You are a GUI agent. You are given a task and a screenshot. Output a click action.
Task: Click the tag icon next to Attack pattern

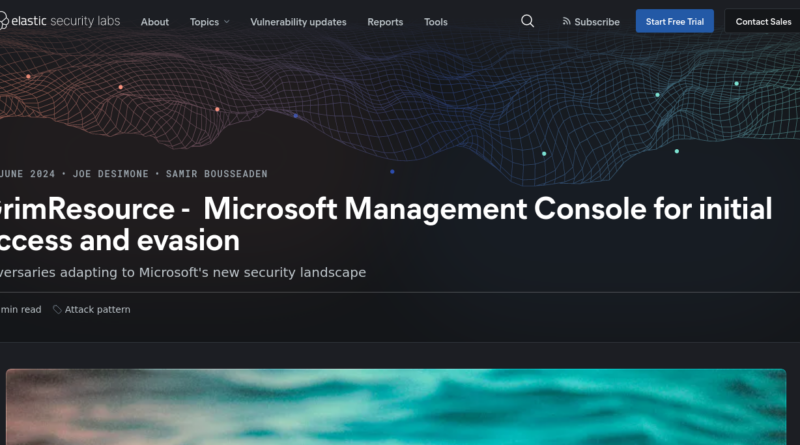click(x=57, y=310)
